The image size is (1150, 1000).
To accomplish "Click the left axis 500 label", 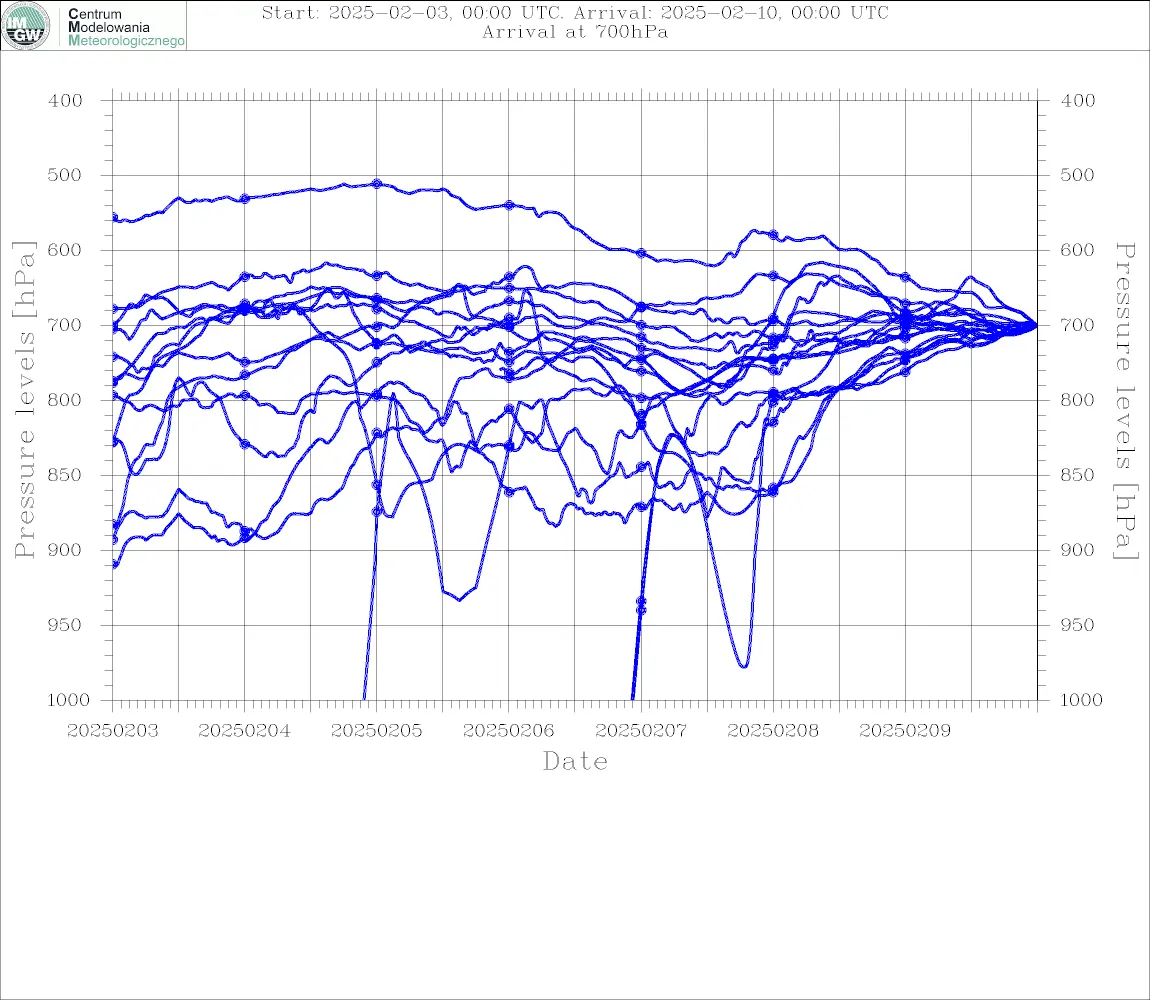I will 65,175.
